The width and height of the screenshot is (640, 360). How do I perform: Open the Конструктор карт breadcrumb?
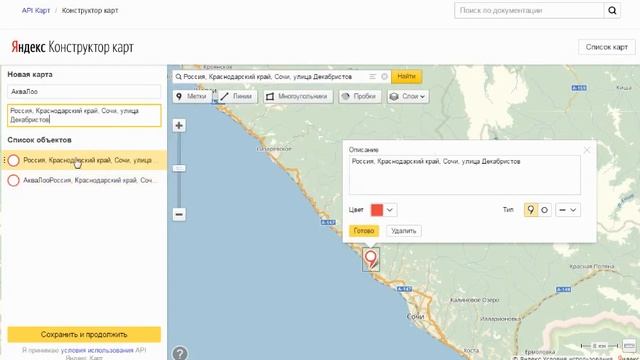(90, 11)
